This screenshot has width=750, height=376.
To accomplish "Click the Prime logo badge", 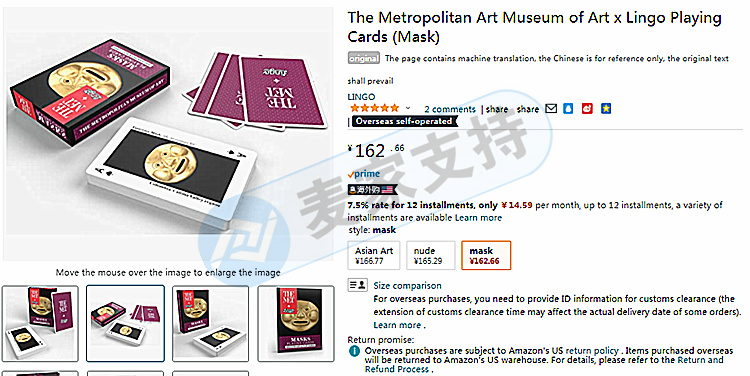I will (x=364, y=174).
